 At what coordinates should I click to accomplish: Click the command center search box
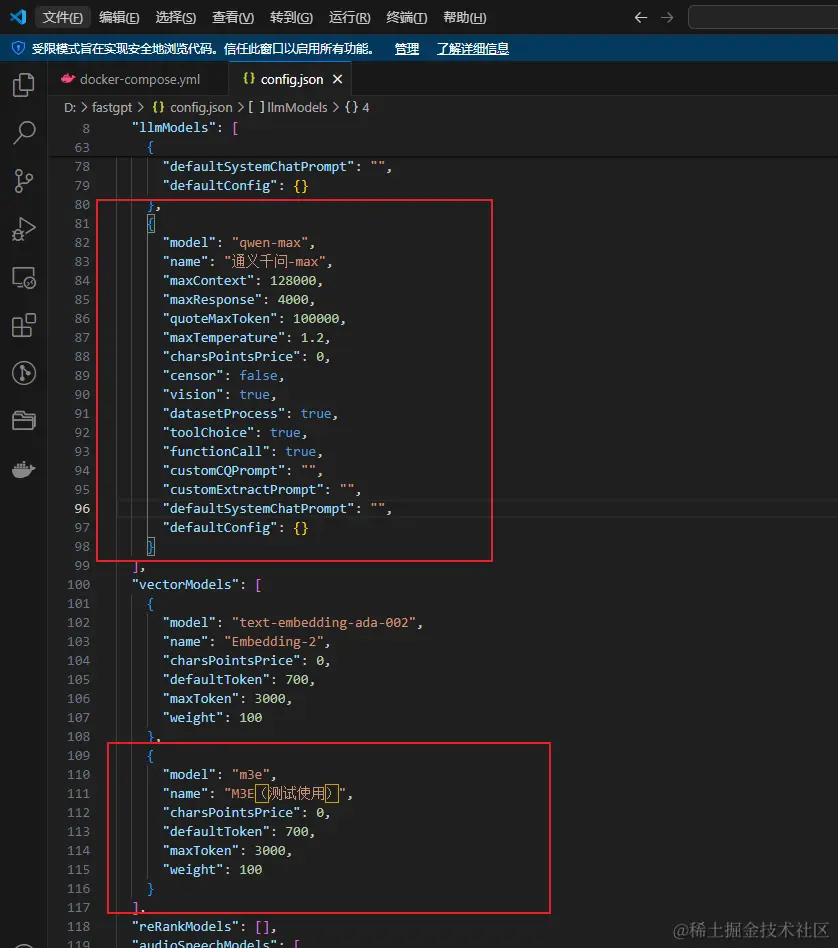pos(763,17)
